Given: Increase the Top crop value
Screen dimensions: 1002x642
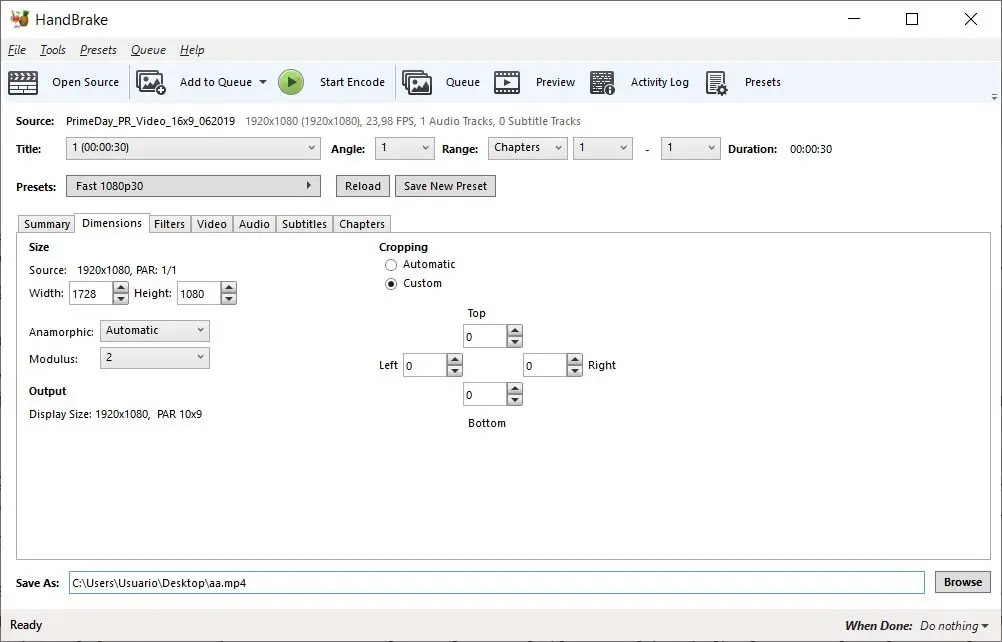Looking at the screenshot, I should click(515, 331).
